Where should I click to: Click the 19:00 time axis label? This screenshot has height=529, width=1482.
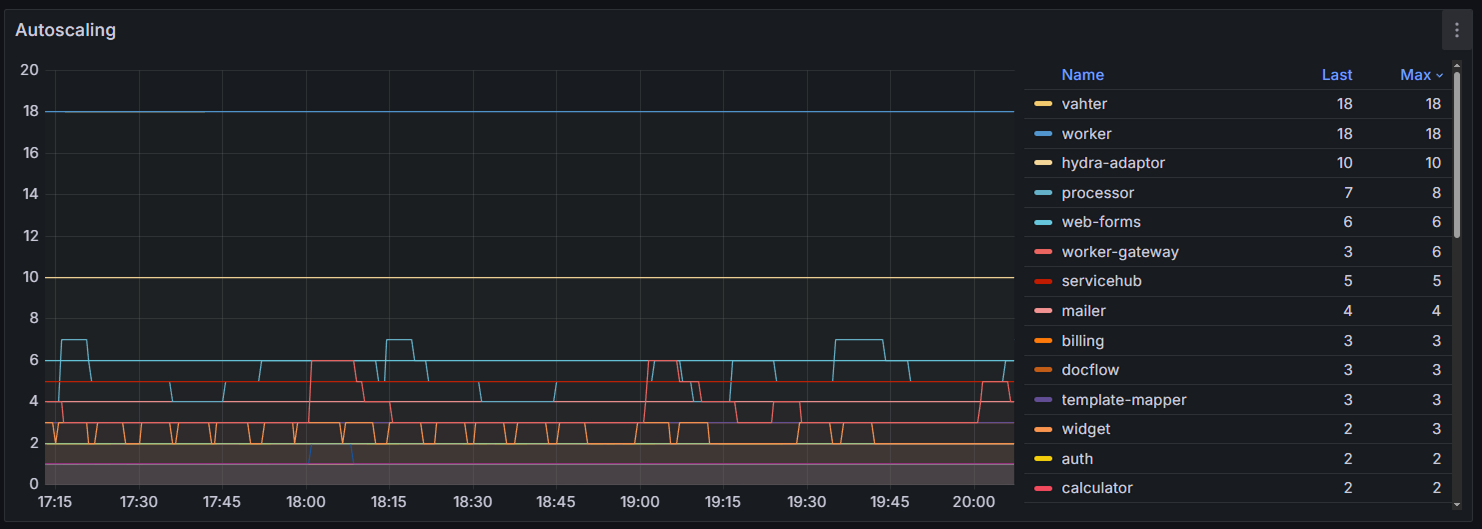(x=639, y=501)
